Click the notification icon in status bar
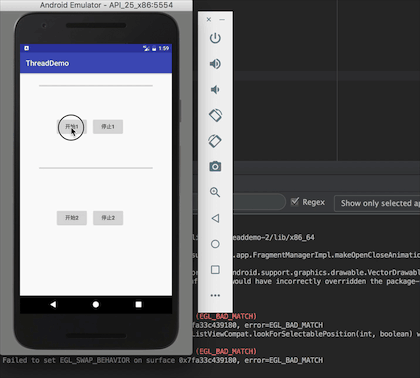The height and width of the screenshot is (378, 420). coord(27,48)
